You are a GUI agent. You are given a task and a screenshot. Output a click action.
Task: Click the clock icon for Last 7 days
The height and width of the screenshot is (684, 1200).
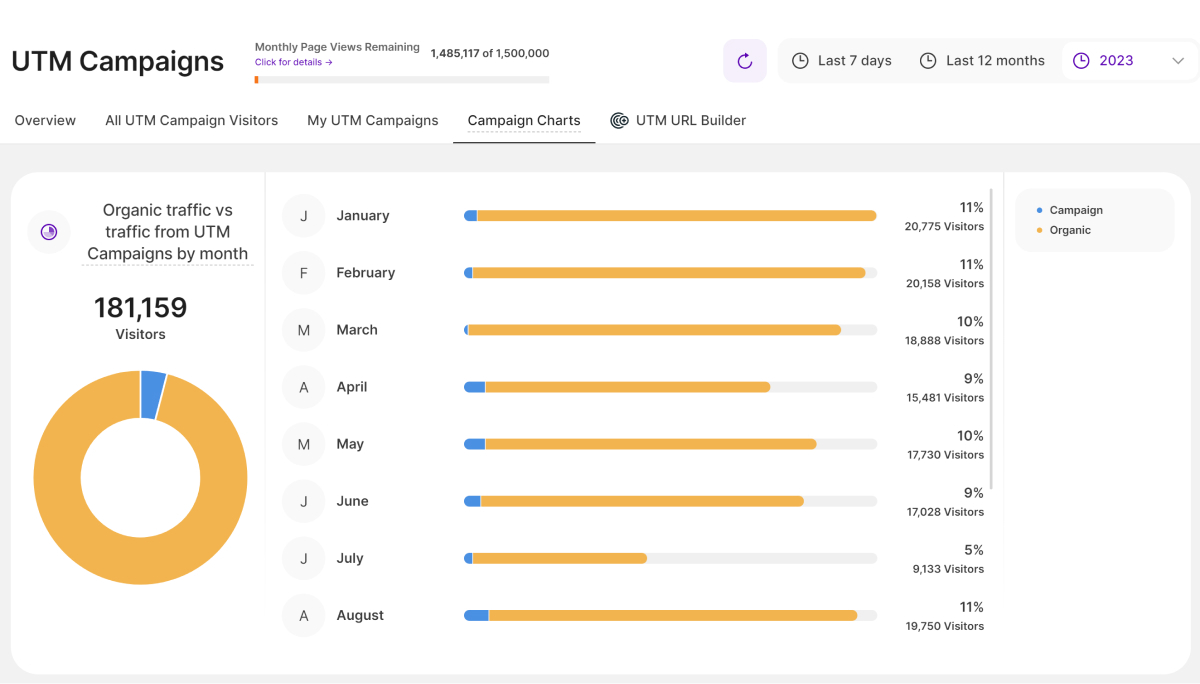tap(800, 61)
